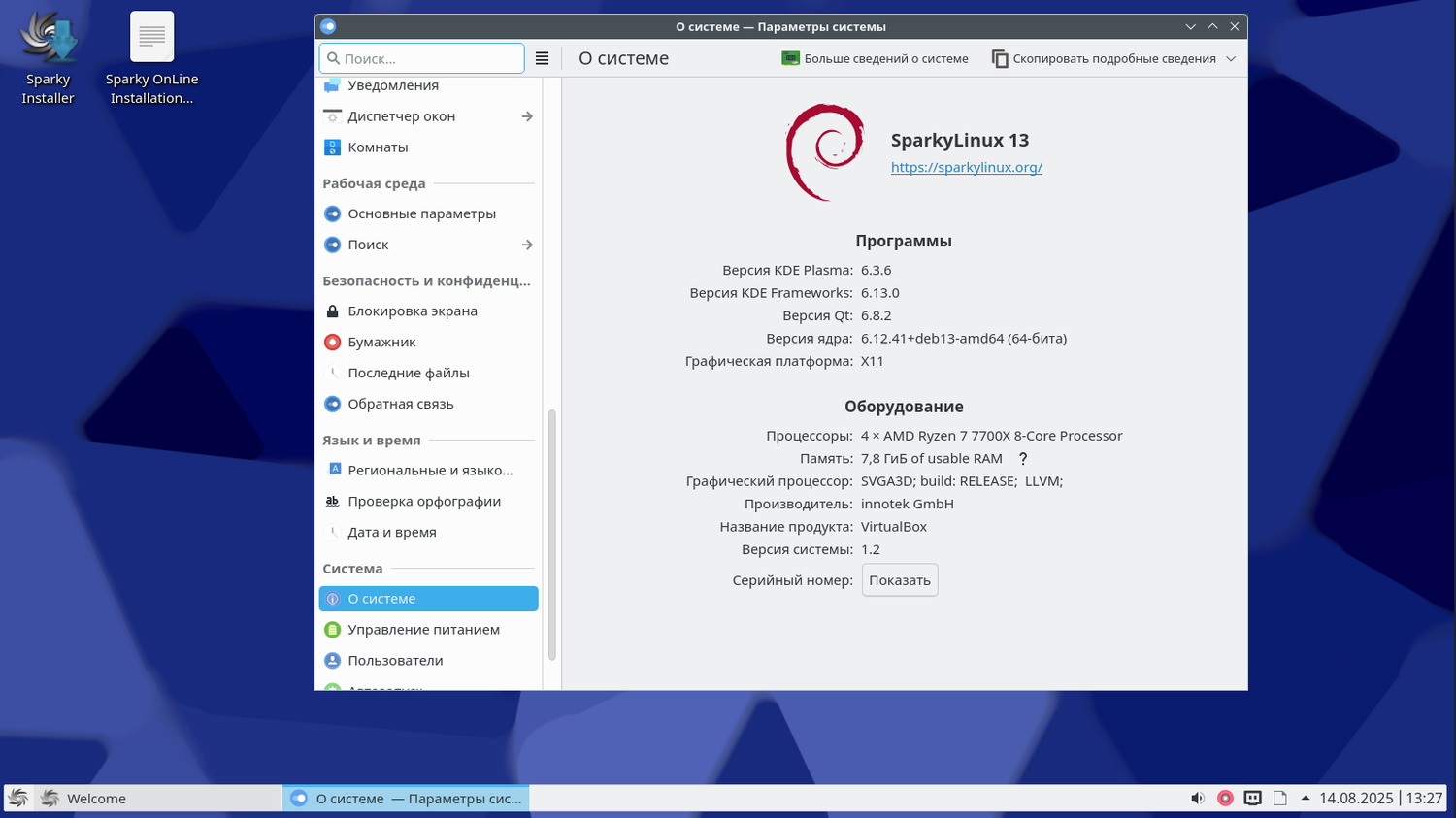Select Основные параметры sidebar icon
Screen dimensions: 1456x818
(x=332, y=213)
